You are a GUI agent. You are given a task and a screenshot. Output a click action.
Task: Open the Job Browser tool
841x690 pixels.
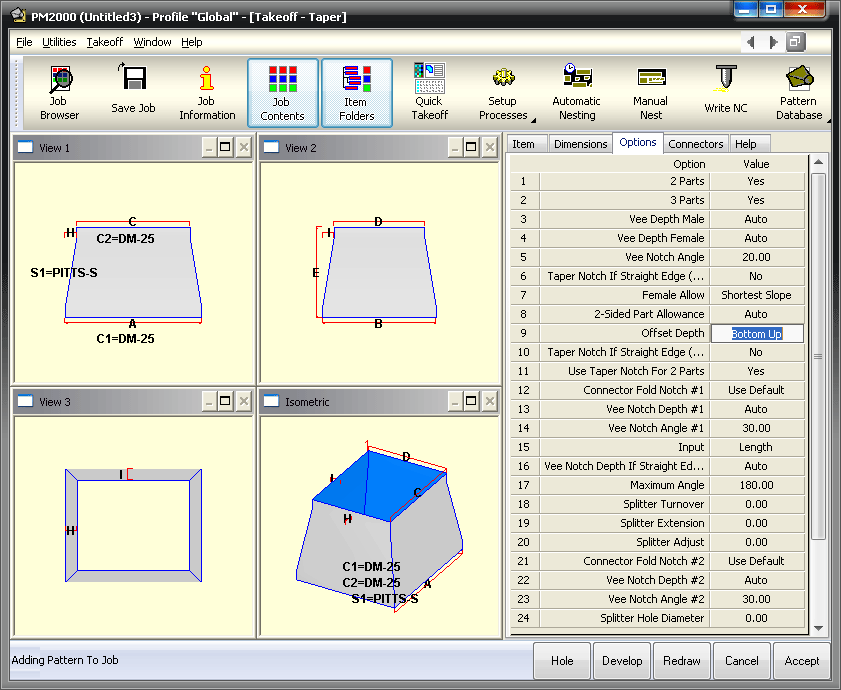pos(59,93)
